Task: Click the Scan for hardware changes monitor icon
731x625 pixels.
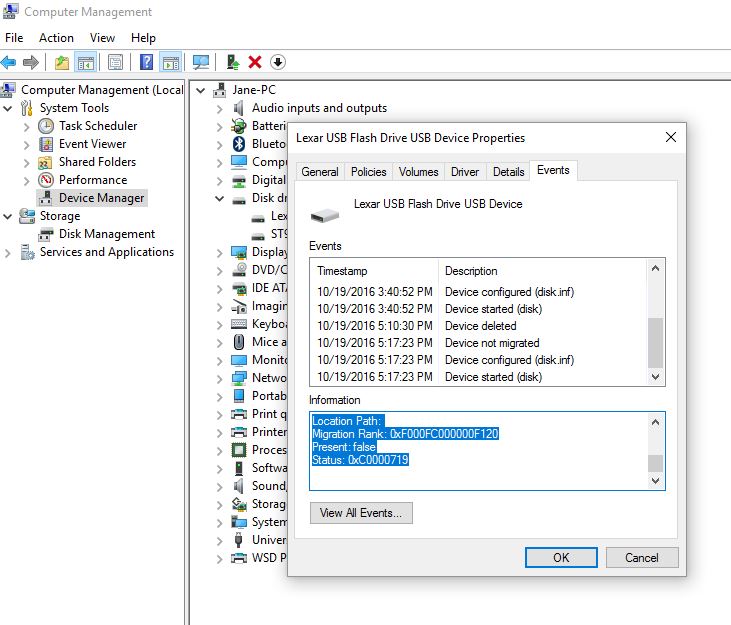Action: pyautogui.click(x=201, y=62)
